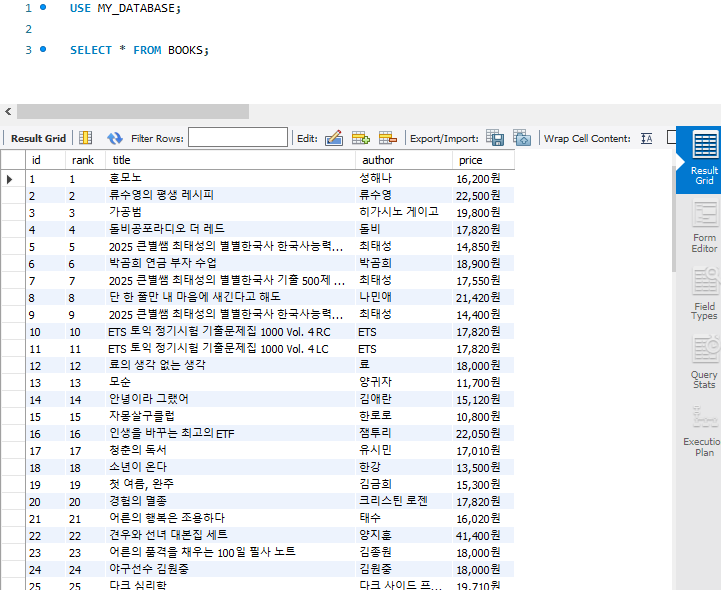This screenshot has width=721, height=590.
Task: Select title cell '혼모노'
Action: (x=230, y=178)
